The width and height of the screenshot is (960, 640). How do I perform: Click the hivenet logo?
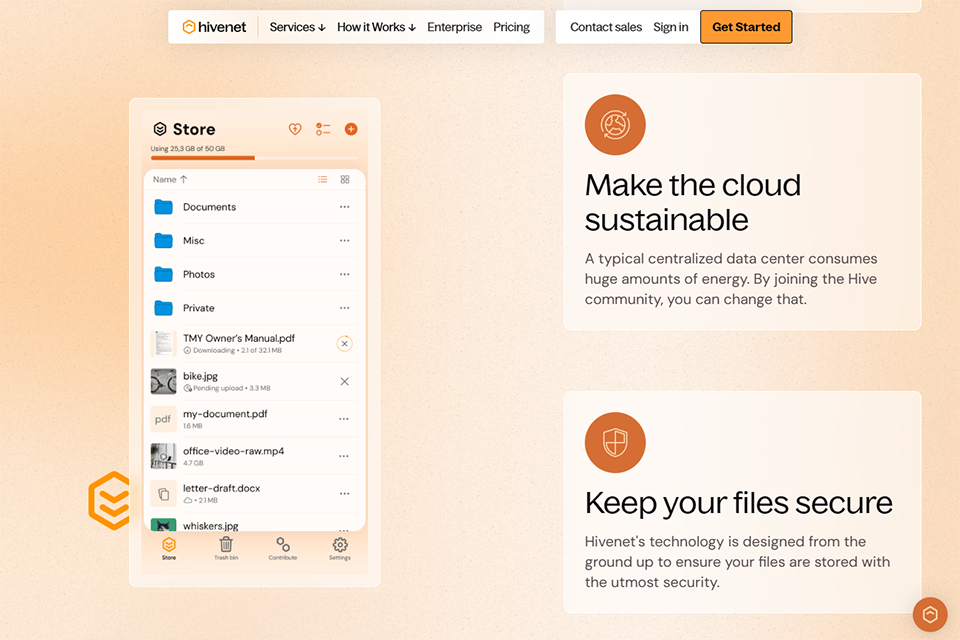[214, 27]
